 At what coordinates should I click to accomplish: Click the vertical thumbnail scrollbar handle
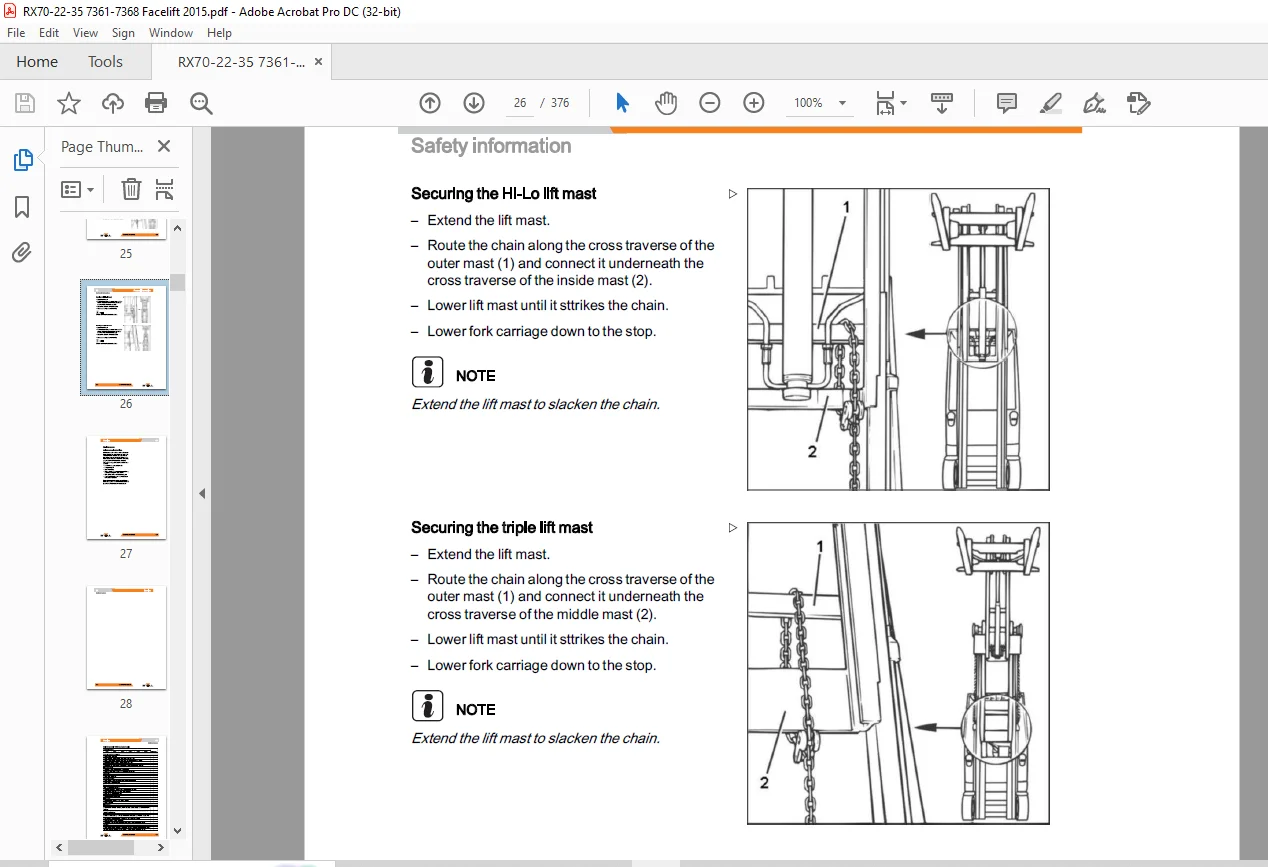(178, 282)
